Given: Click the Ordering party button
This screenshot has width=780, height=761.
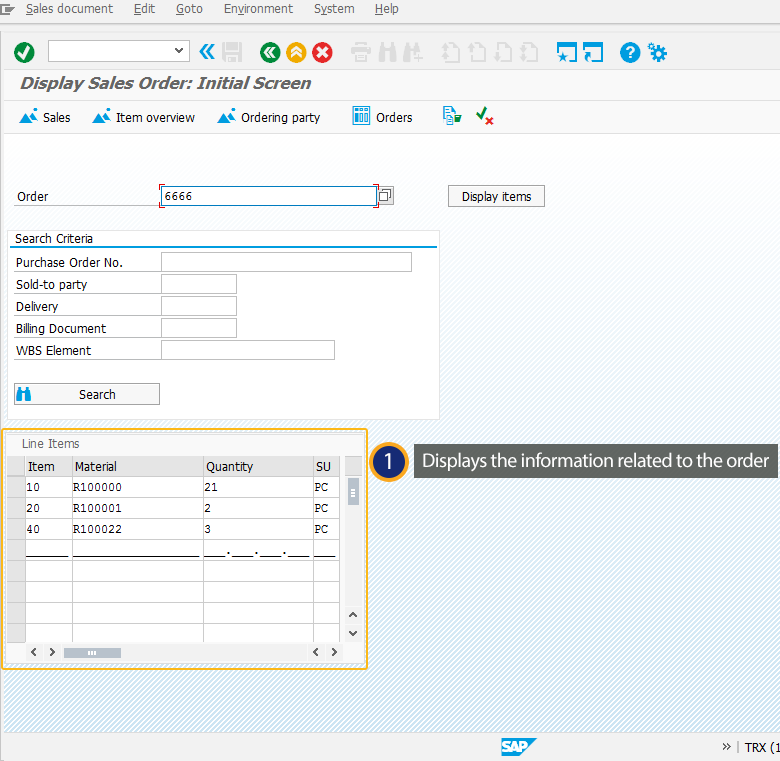Looking at the screenshot, I should tap(269, 117).
